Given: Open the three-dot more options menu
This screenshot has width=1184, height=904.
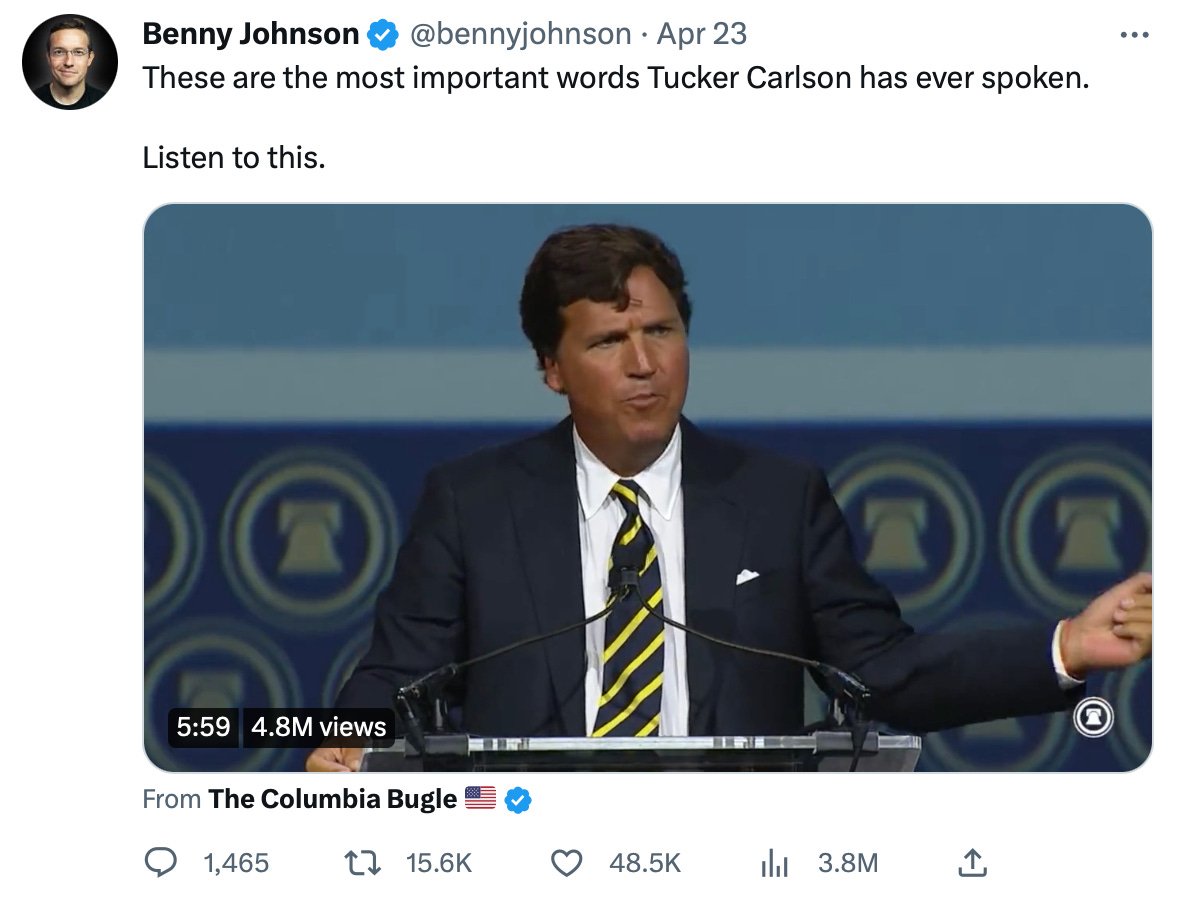Looking at the screenshot, I should point(1135,35).
